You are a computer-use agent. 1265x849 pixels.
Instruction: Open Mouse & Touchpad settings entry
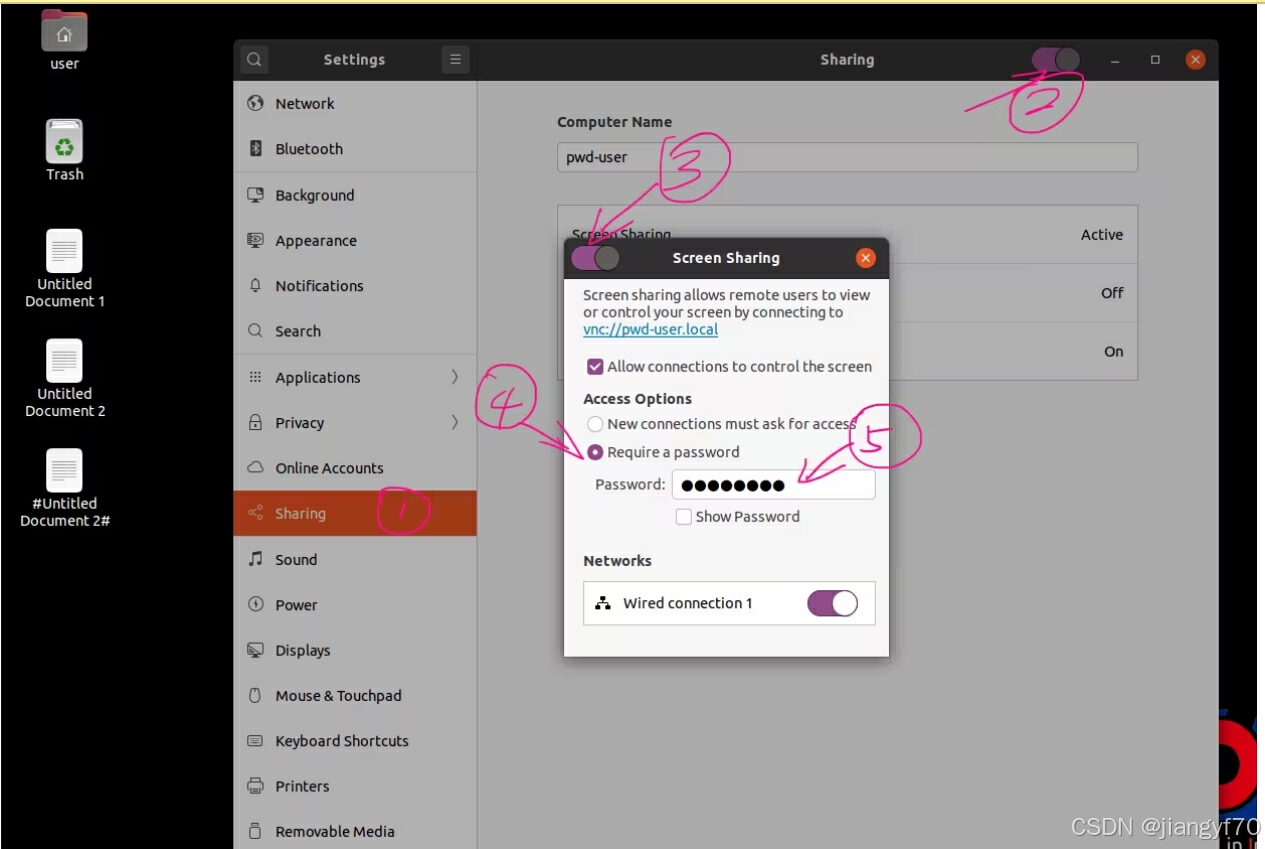[355, 695]
